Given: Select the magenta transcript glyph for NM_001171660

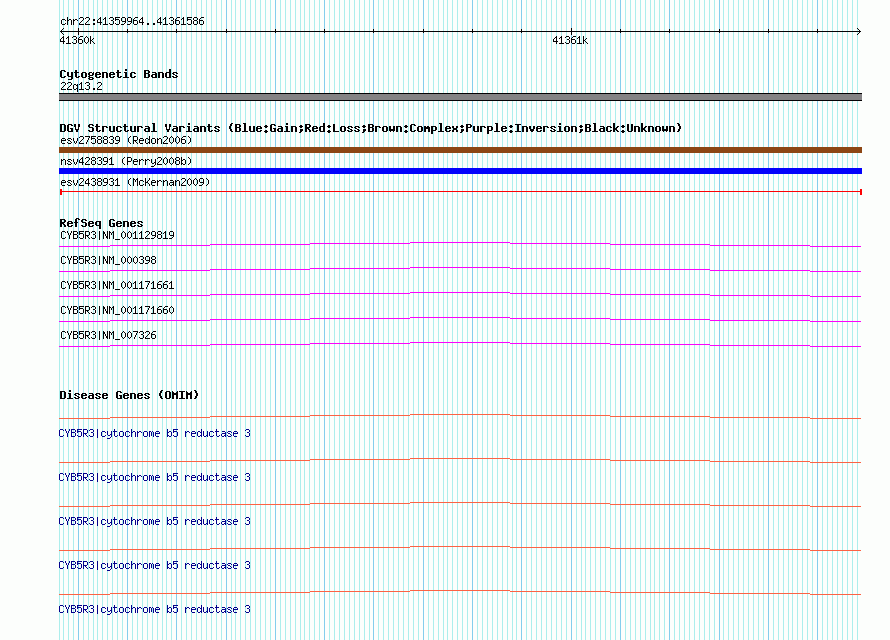Looking at the screenshot, I should 460,319.
